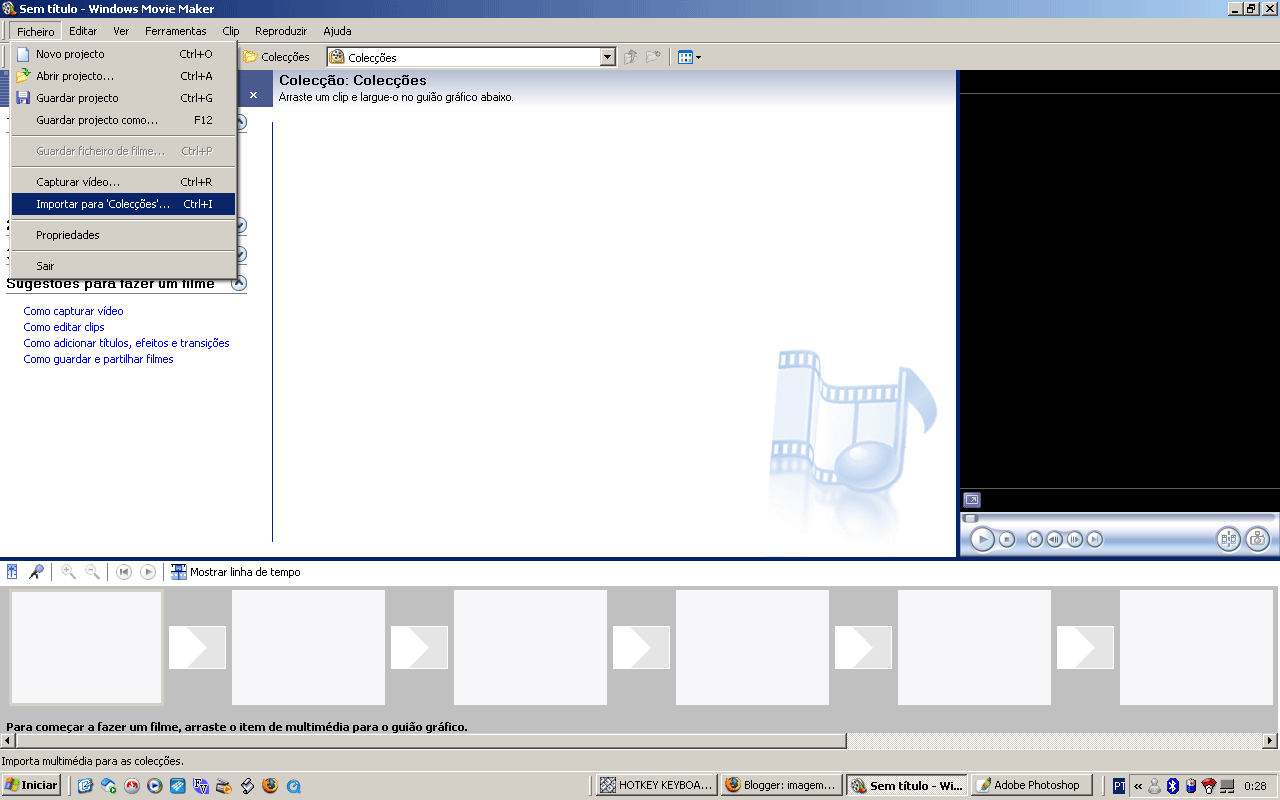Select Guardar projecto como... menu entry
Viewport: 1280px width, 800px height.
123,120
